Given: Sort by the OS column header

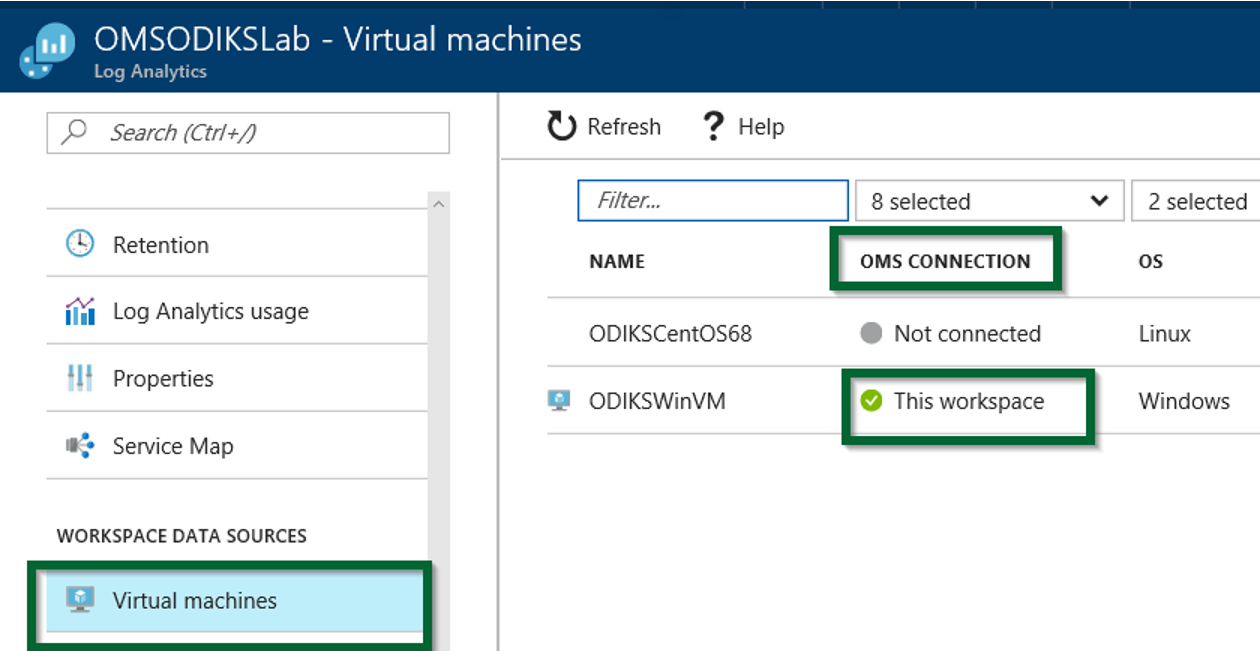Looking at the screenshot, I should 1151,262.
